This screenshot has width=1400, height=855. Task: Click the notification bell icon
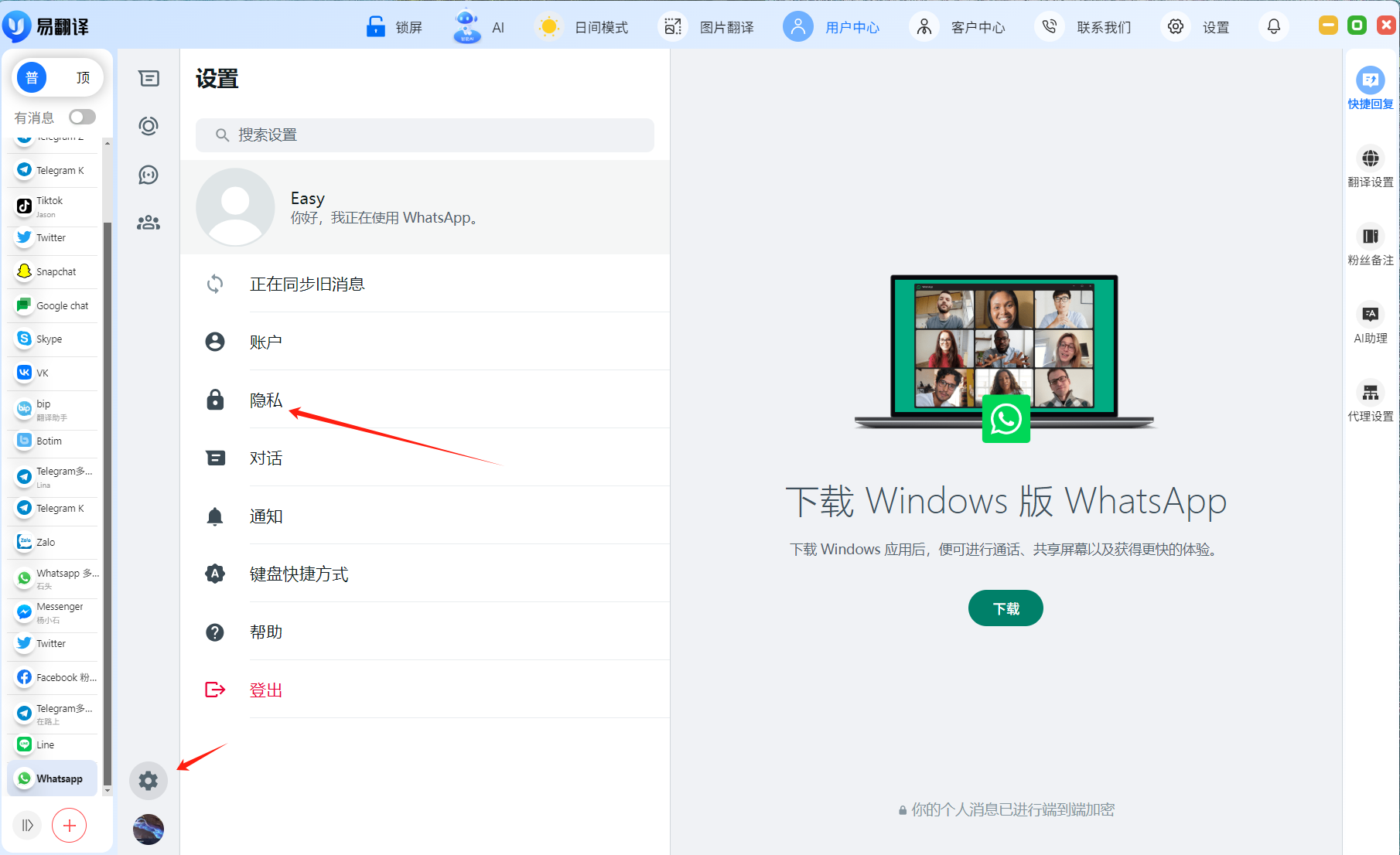point(1273,27)
